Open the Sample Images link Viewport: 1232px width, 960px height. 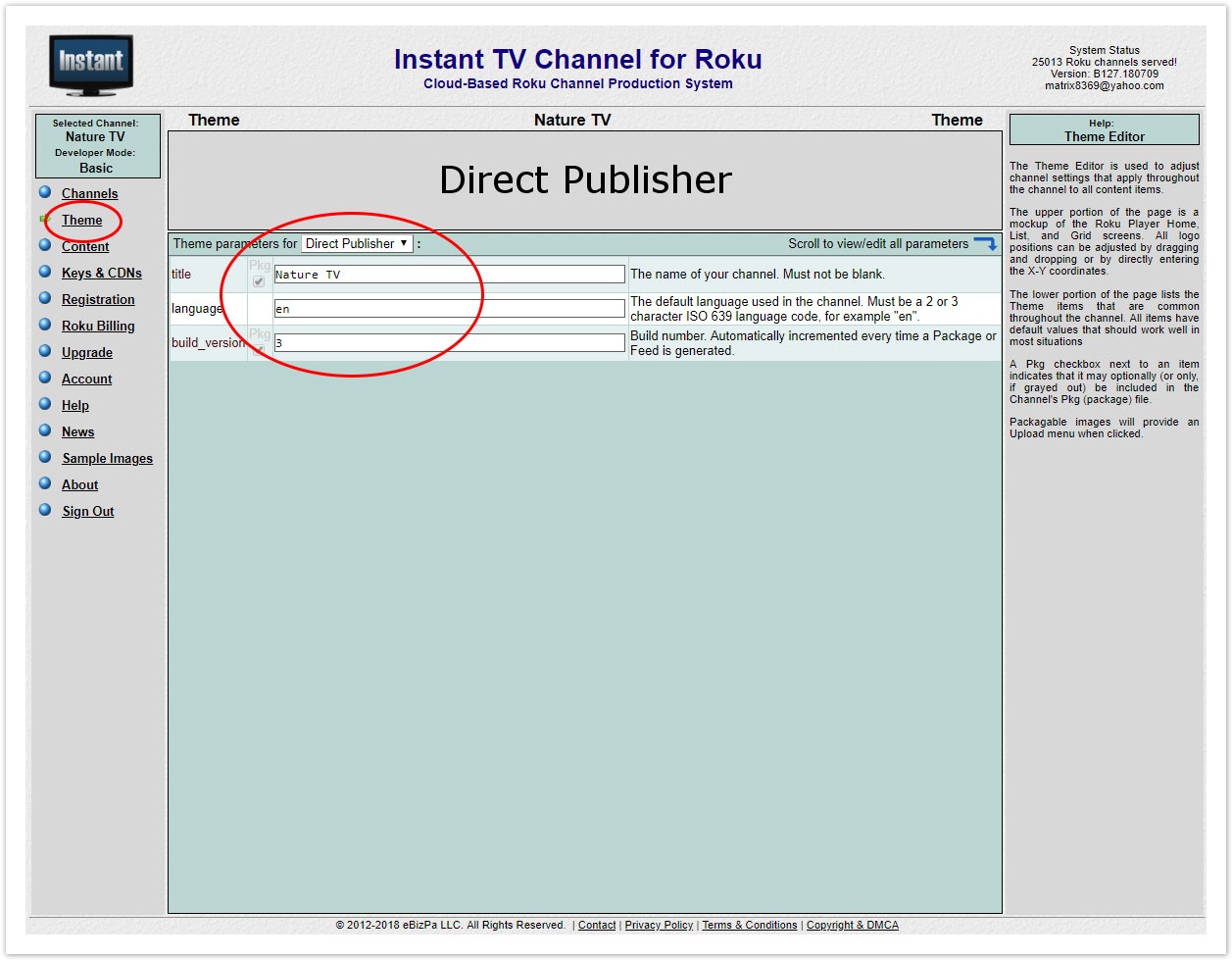tap(108, 458)
